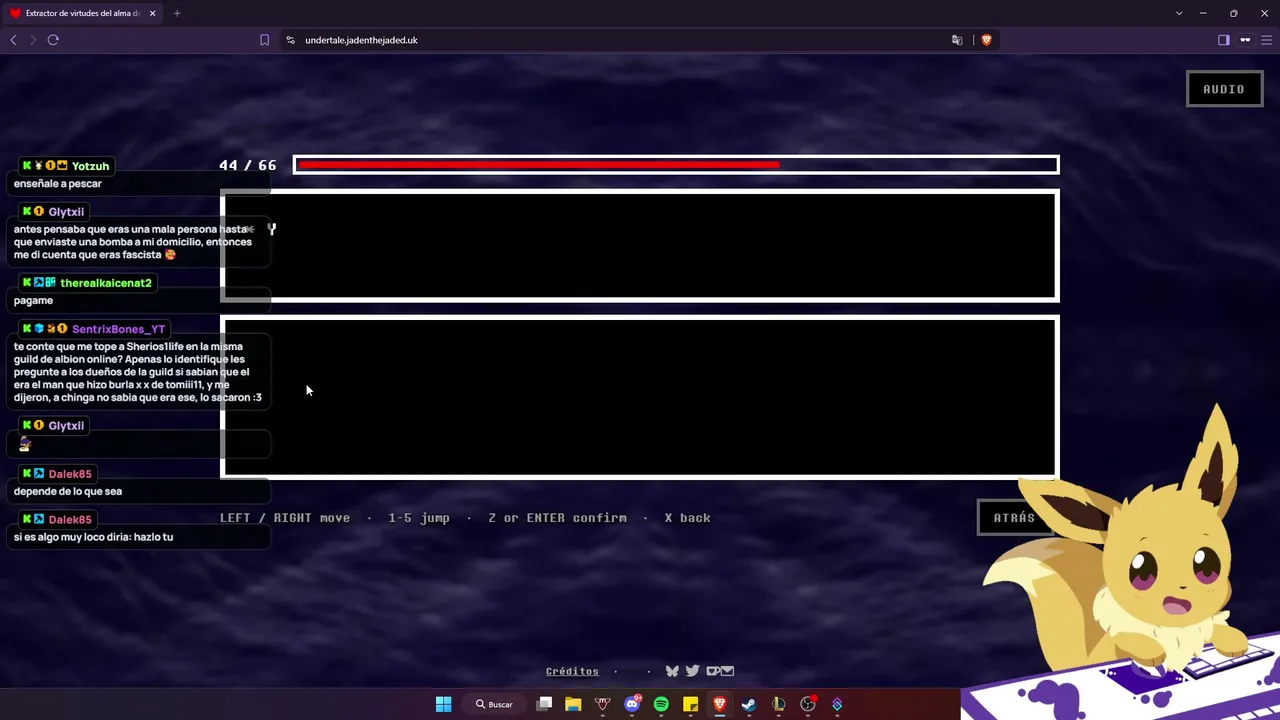Click the chat message "depende de lo que sea"
This screenshot has width=1280, height=720.
pos(68,491)
